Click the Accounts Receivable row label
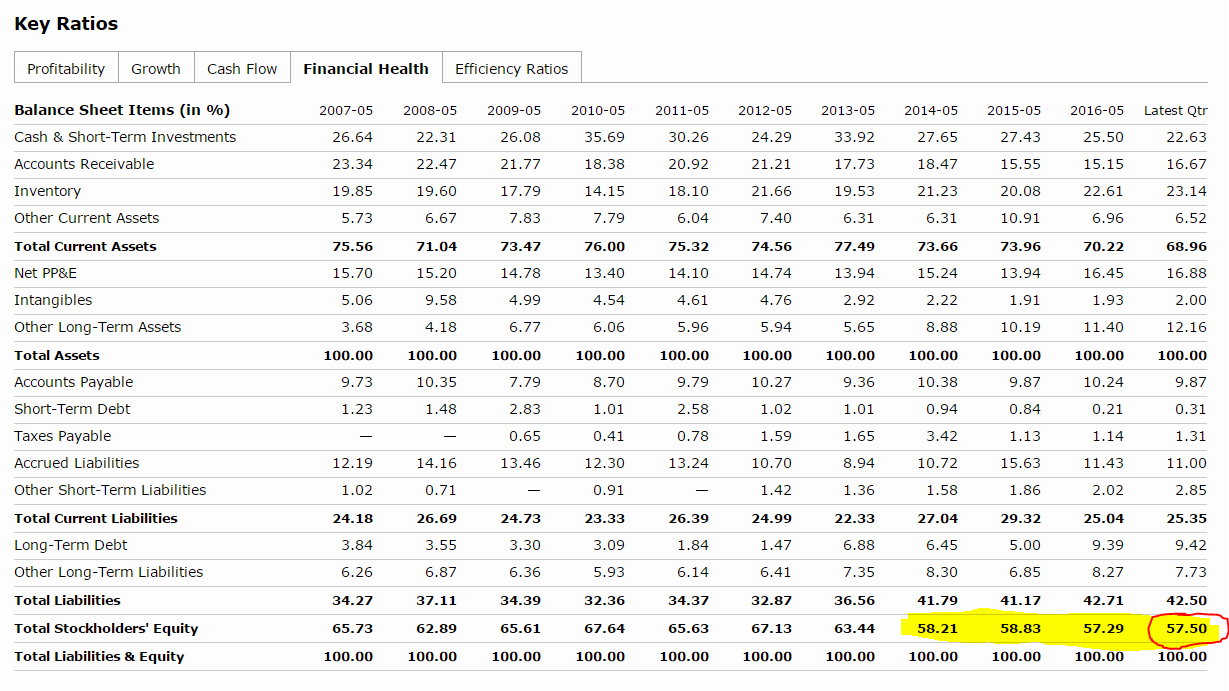Image resolution: width=1229 pixels, height=691 pixels. [84, 164]
